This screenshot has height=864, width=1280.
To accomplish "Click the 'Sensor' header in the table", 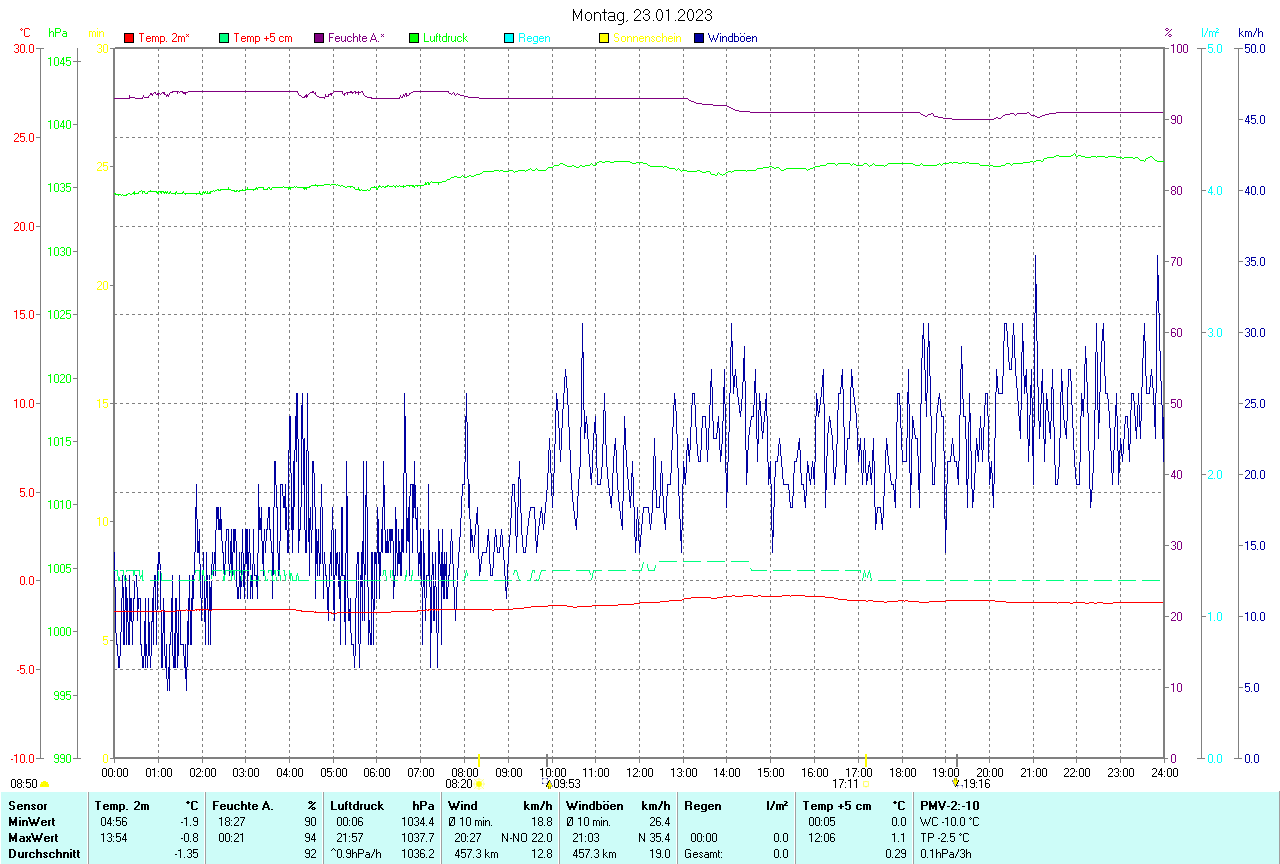I will pyautogui.click(x=26, y=806).
